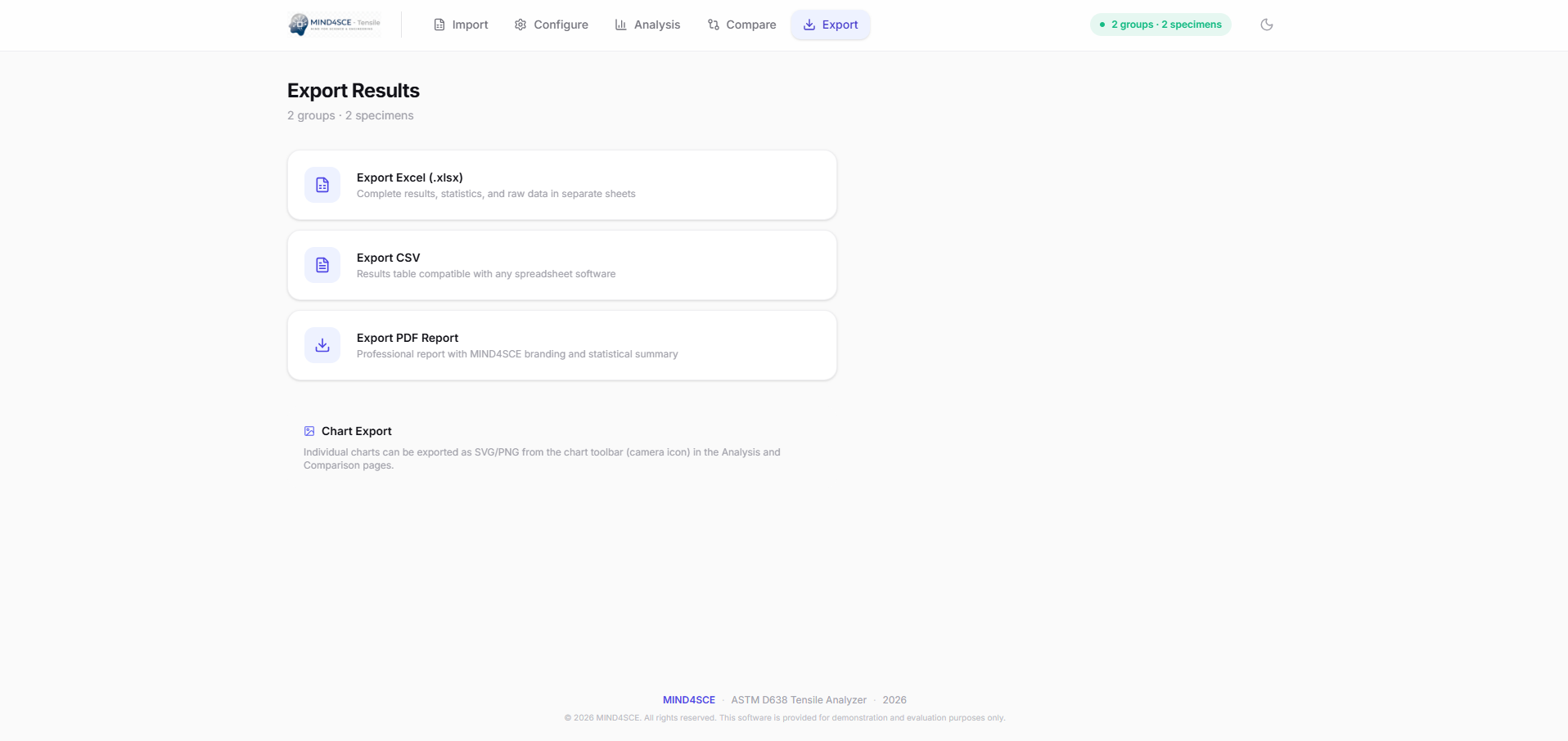Click the Export PDF Report option
Viewport: 1568px width, 741px height.
point(561,344)
